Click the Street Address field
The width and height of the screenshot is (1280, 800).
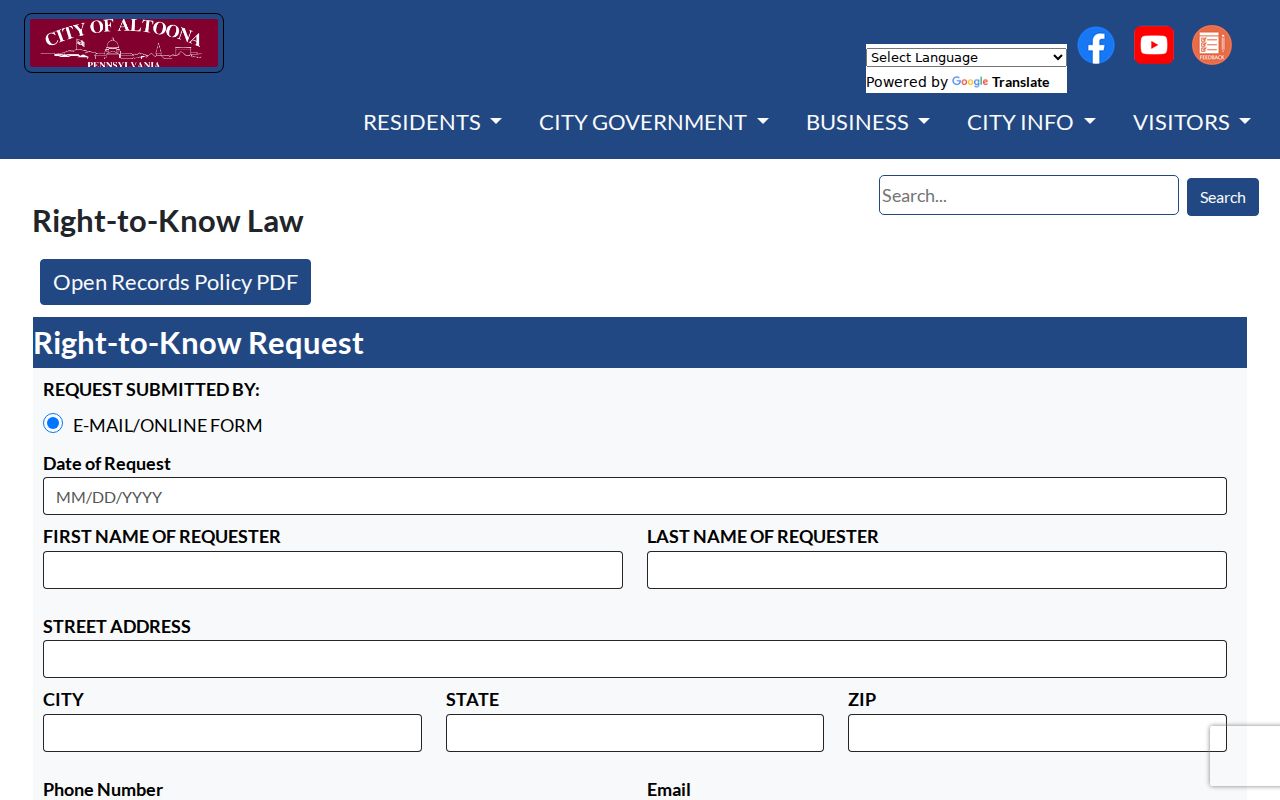tap(635, 659)
